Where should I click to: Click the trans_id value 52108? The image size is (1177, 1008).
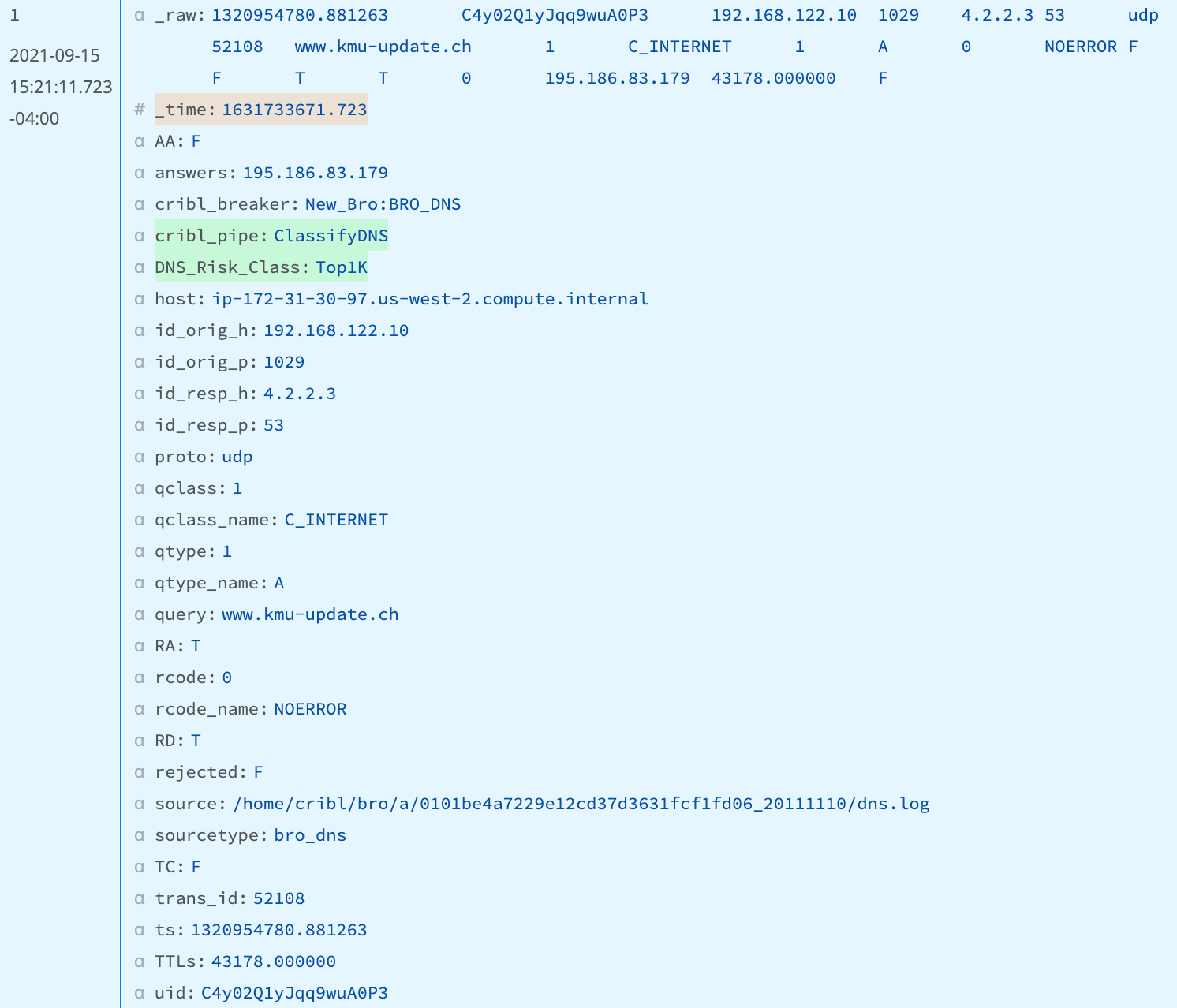click(278, 898)
